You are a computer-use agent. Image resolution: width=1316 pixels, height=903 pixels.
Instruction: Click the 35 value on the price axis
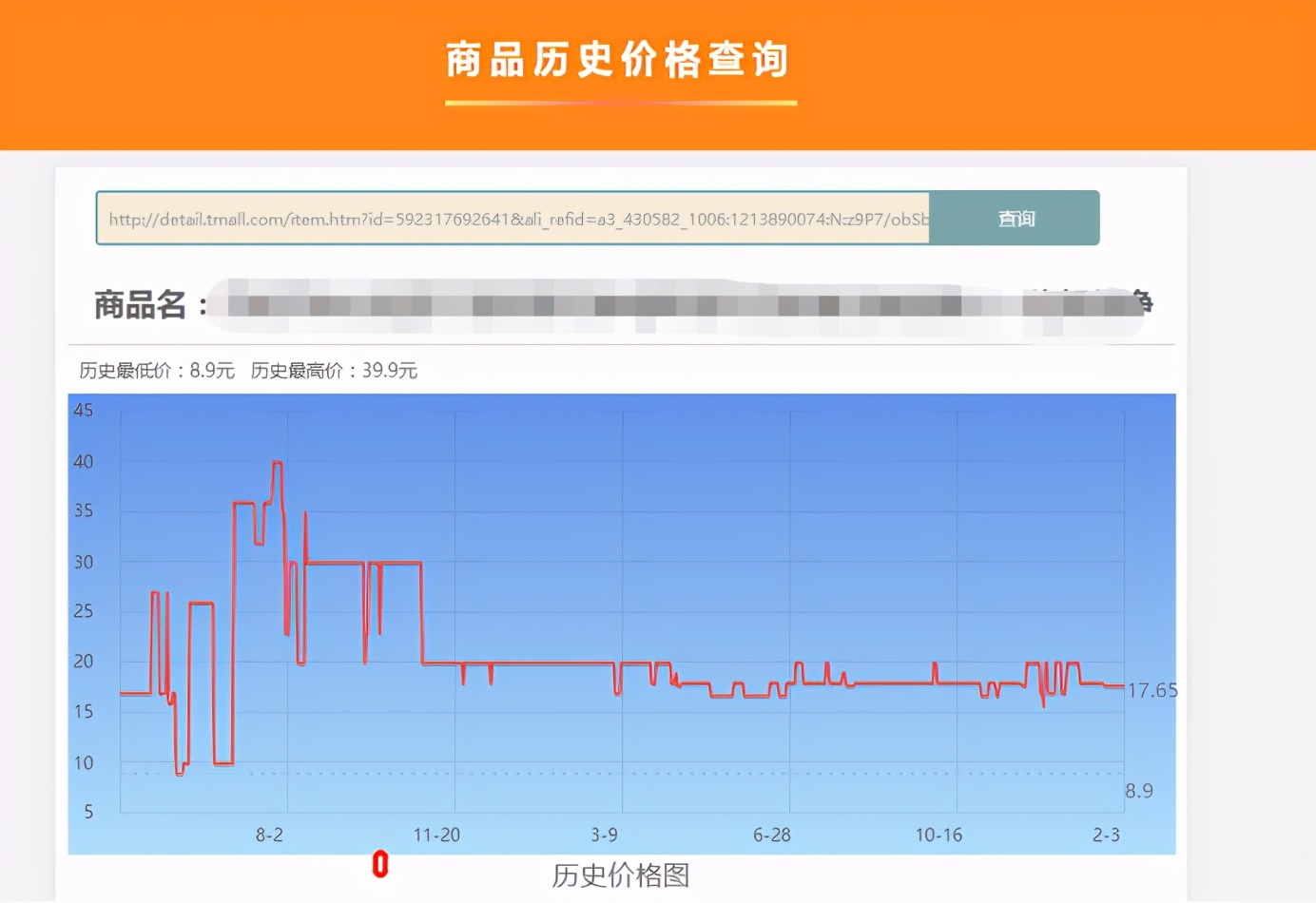[x=84, y=511]
